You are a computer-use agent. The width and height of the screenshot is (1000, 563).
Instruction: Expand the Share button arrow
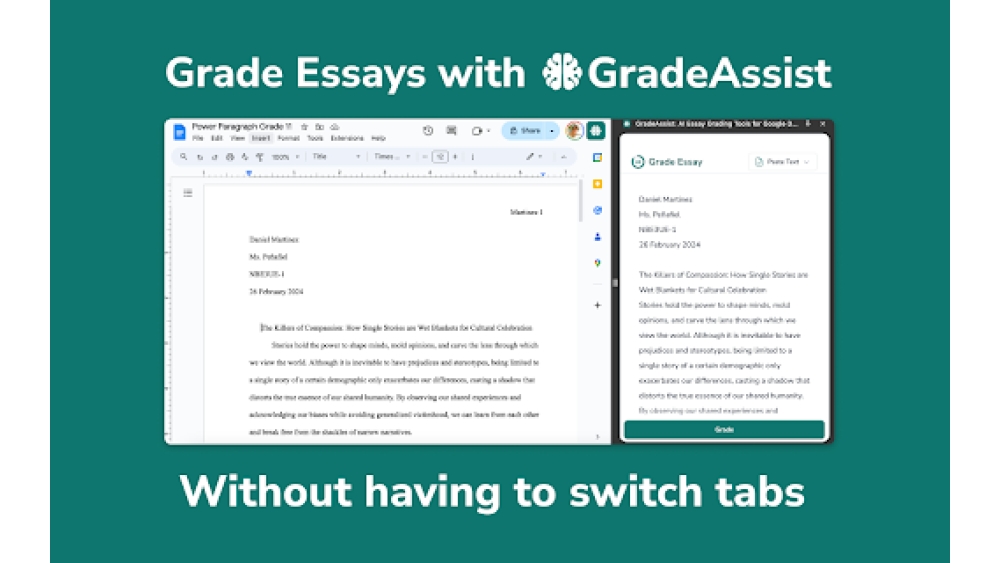pos(552,131)
